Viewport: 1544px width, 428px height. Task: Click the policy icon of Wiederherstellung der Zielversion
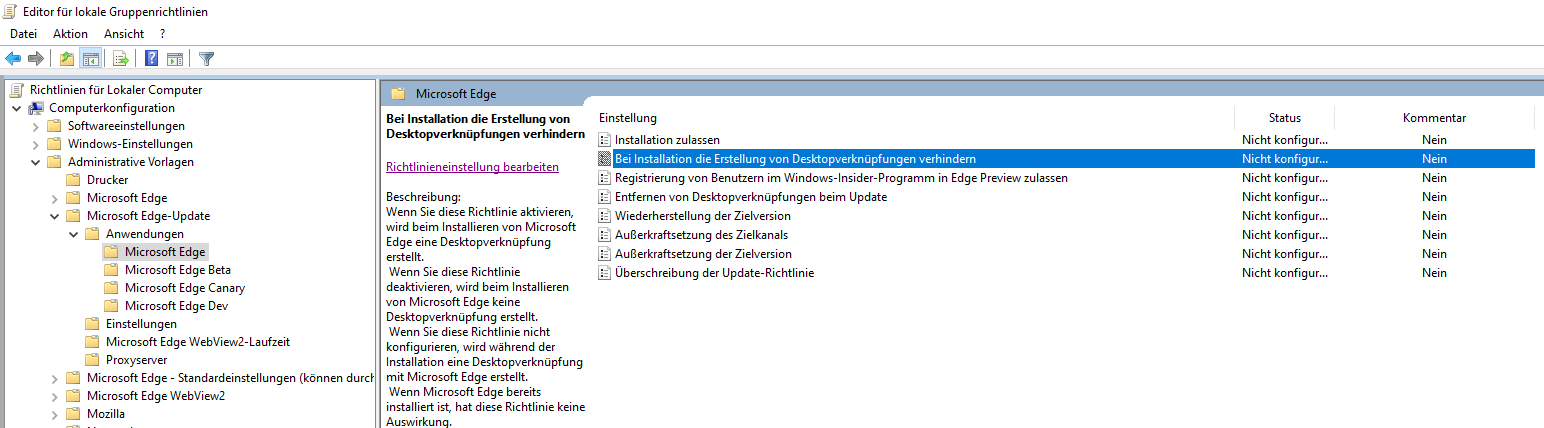pos(604,216)
